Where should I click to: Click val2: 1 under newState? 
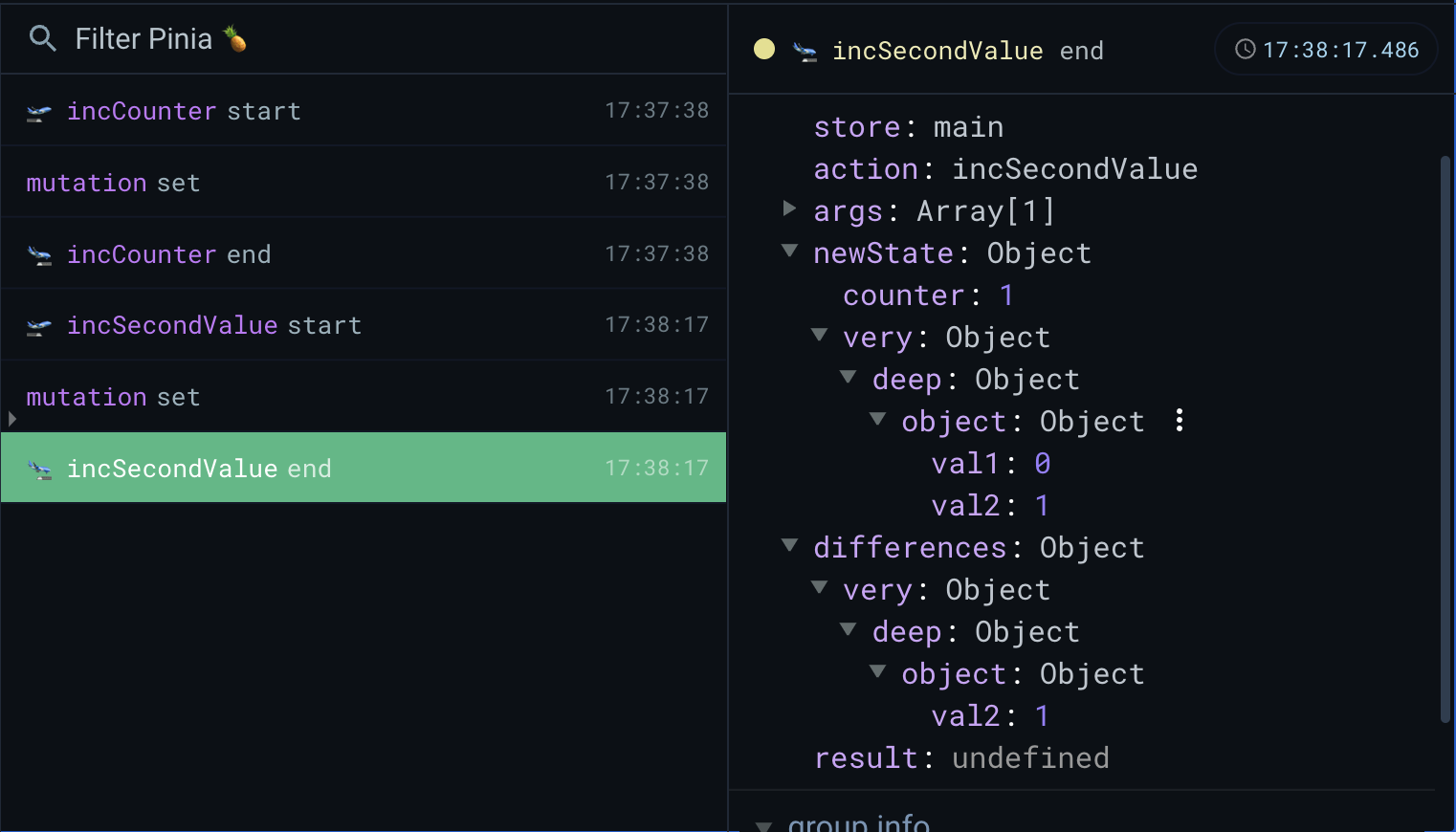(x=990, y=506)
